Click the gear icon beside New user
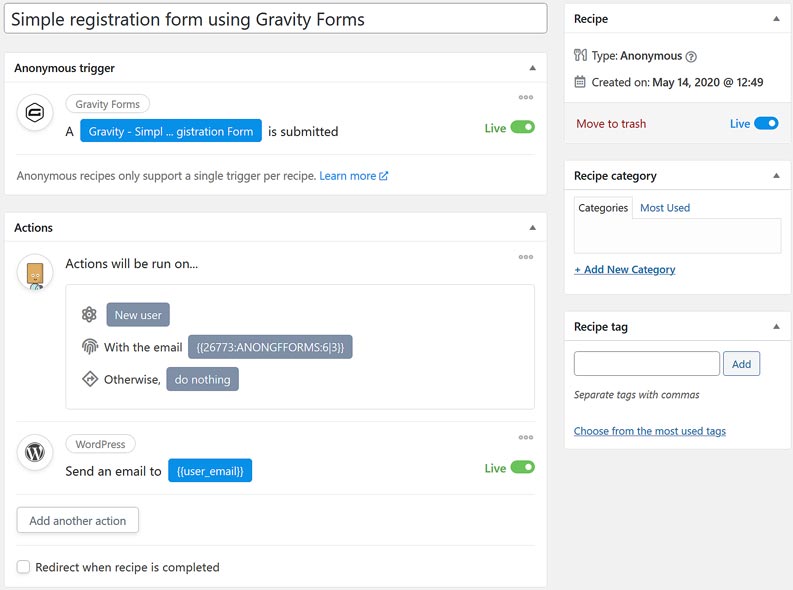Viewport: 793px width, 590px height. 89,314
